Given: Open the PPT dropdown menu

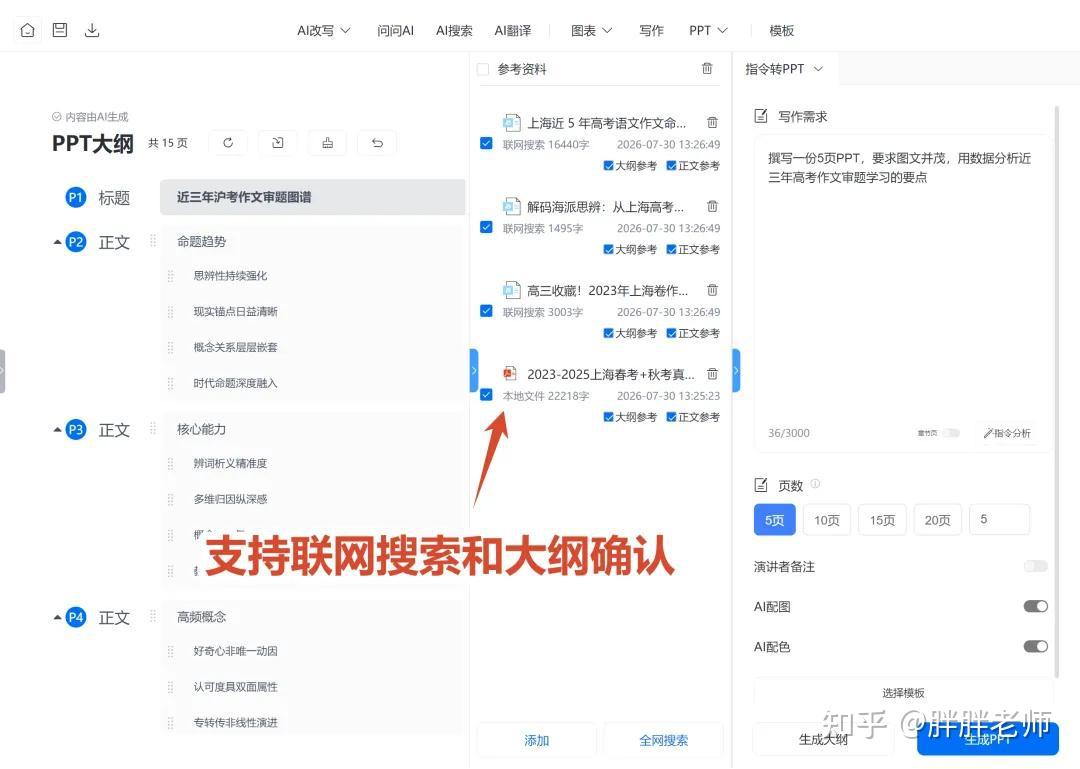Looking at the screenshot, I should [708, 30].
